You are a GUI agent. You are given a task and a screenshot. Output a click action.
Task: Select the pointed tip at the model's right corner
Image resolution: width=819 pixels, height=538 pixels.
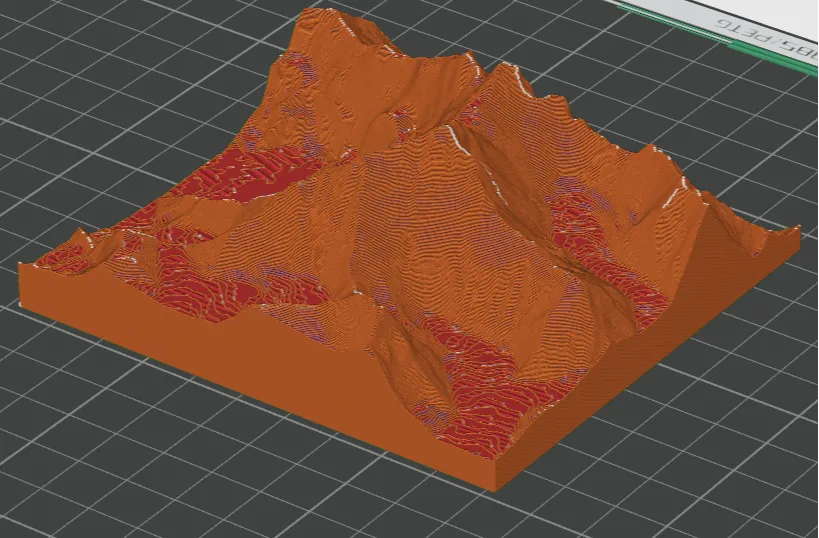pos(797,228)
